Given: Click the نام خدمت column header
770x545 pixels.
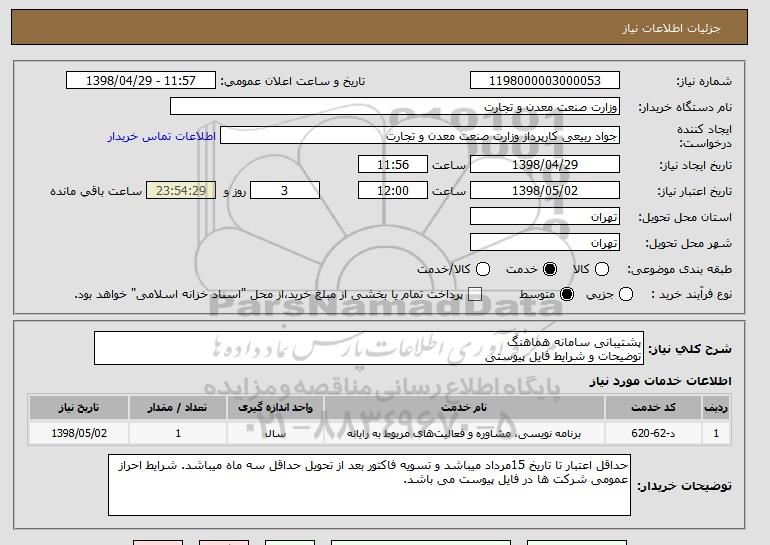Looking at the screenshot, I should (464, 408).
